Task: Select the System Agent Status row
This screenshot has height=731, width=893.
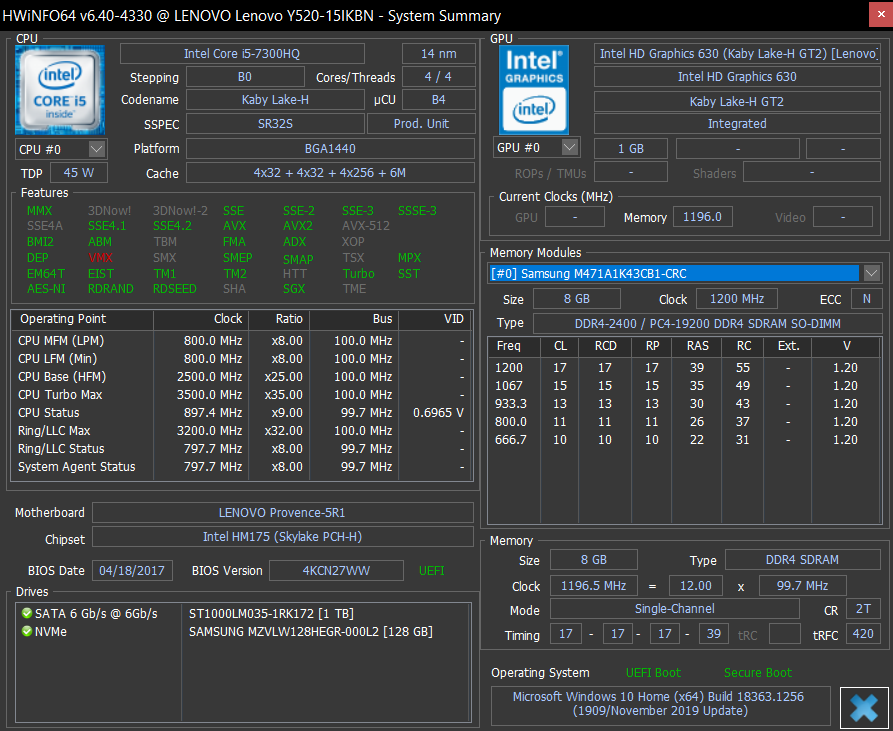Action: click(x=242, y=467)
